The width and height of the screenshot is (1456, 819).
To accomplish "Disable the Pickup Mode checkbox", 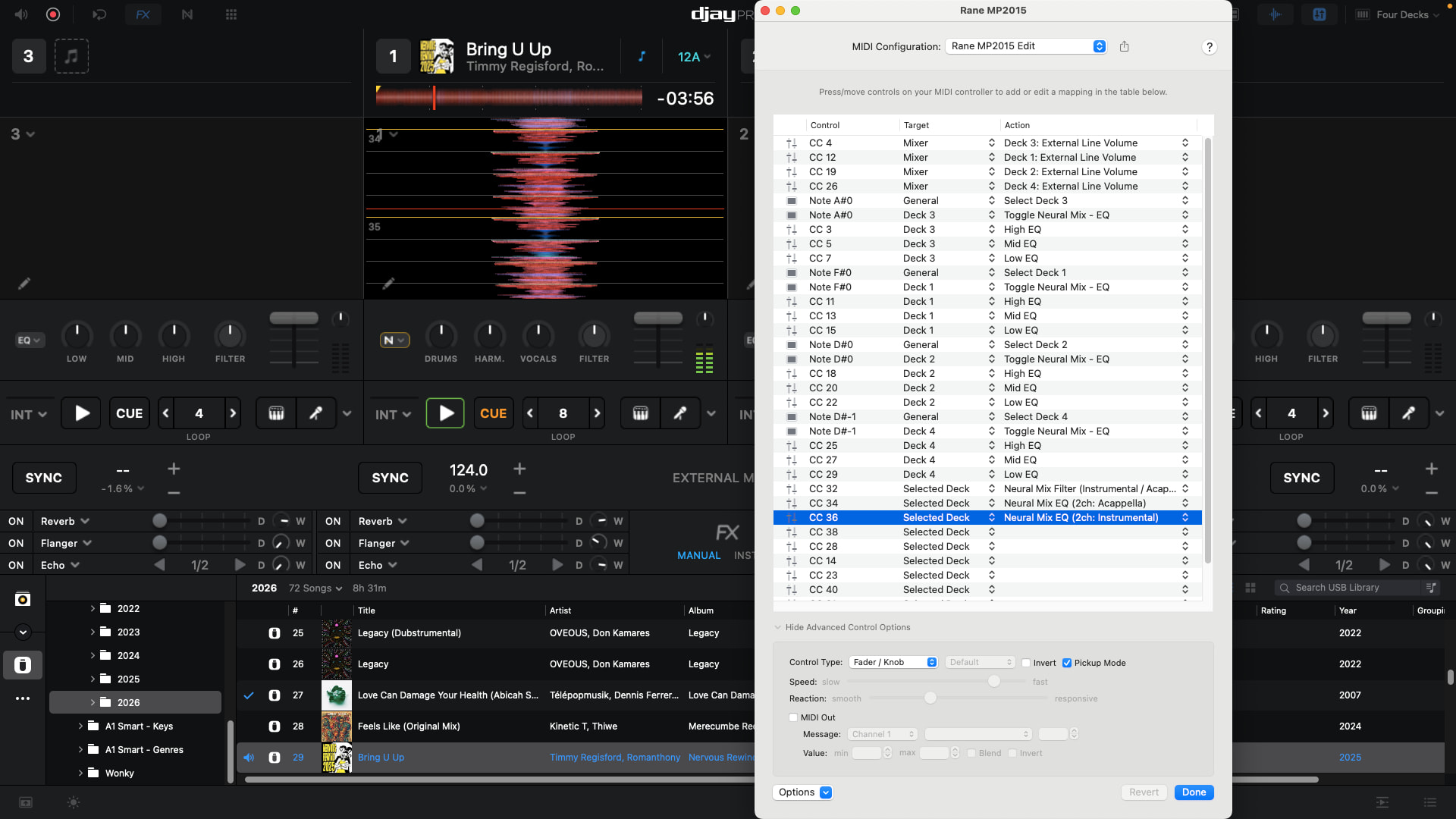I will tap(1067, 663).
